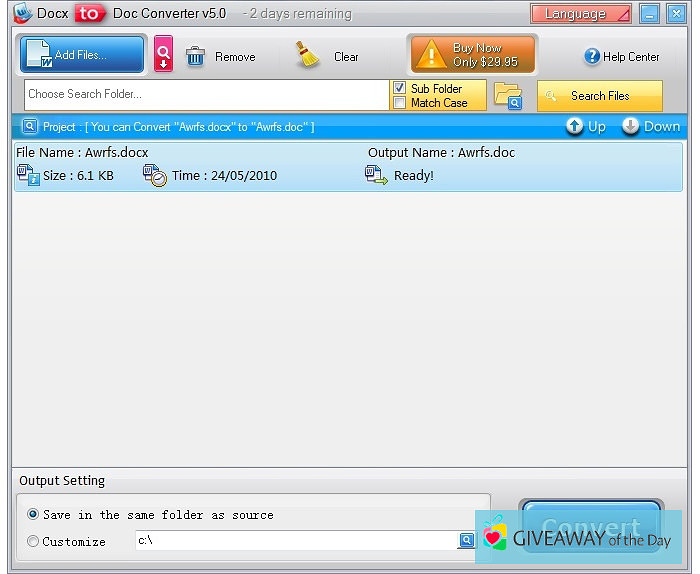This screenshot has width=700, height=574.
Task: Click the Buy Now warning button
Action: (x=472, y=55)
